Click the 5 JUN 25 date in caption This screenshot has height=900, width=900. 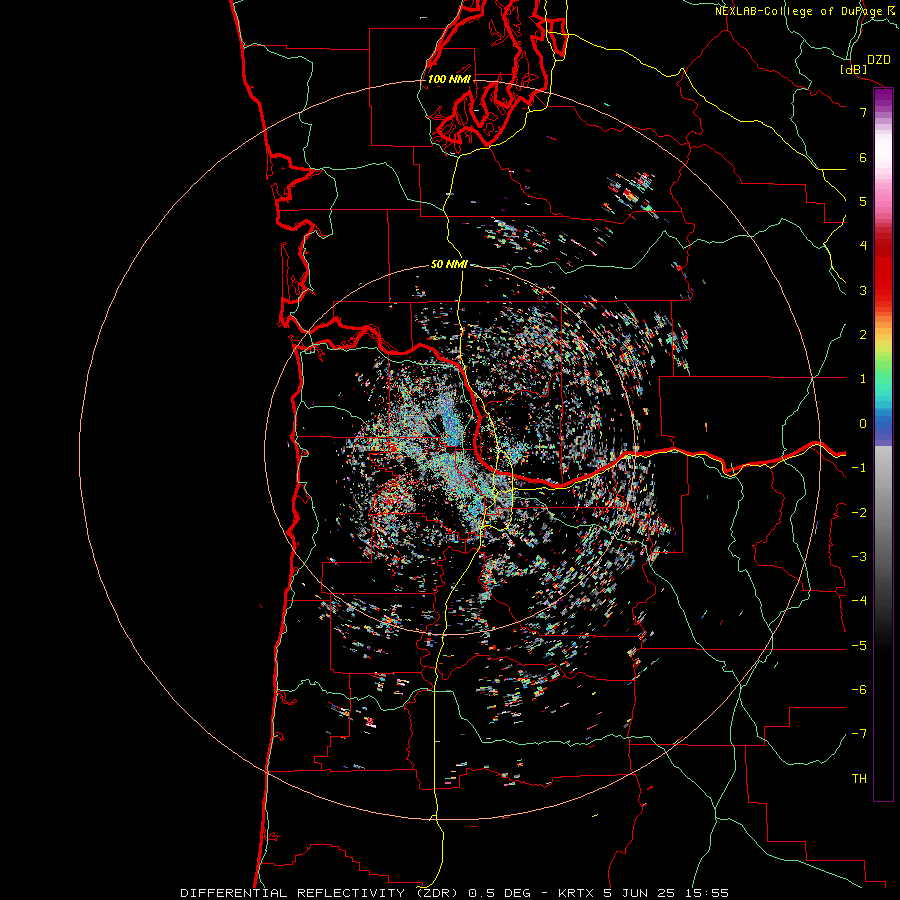(639, 893)
